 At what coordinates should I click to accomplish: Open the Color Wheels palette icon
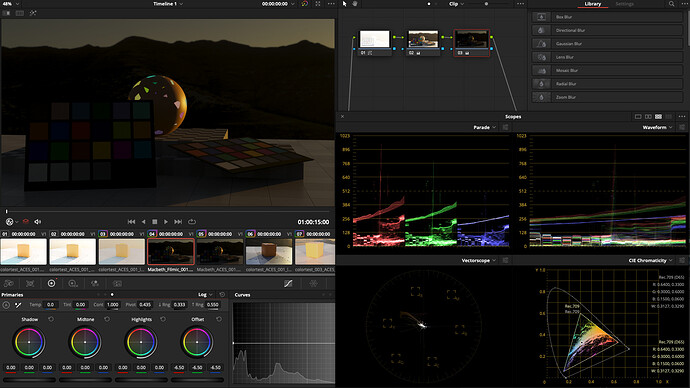[x=51, y=284]
